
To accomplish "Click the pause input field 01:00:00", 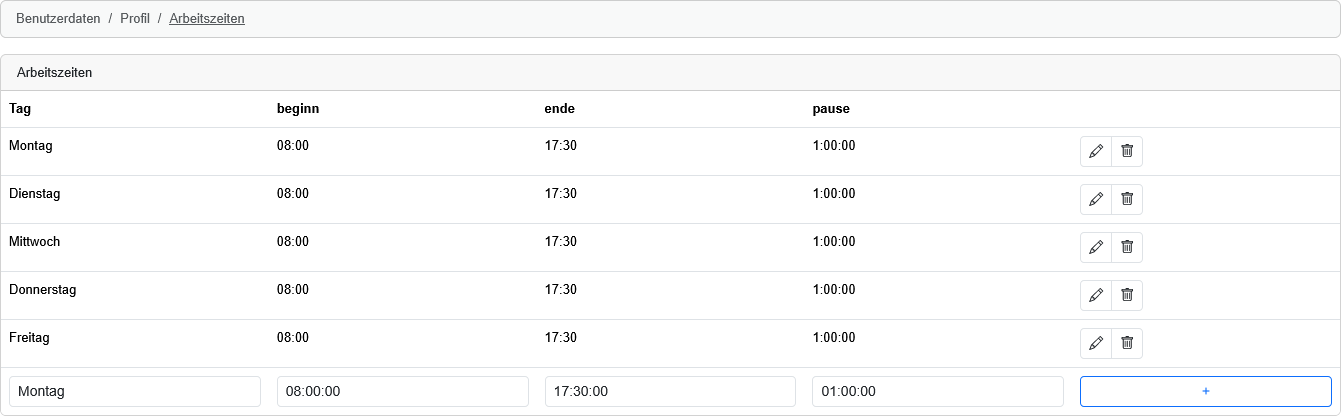I will pos(938,391).
